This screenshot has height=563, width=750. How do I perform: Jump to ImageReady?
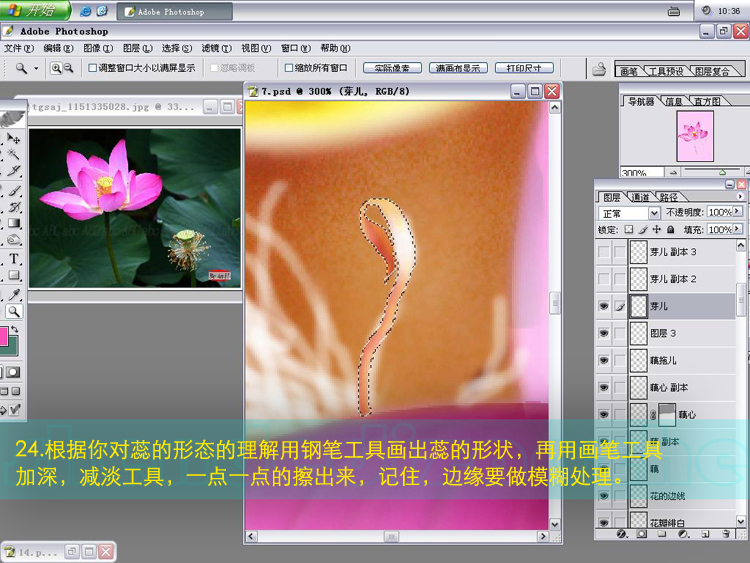(14, 409)
